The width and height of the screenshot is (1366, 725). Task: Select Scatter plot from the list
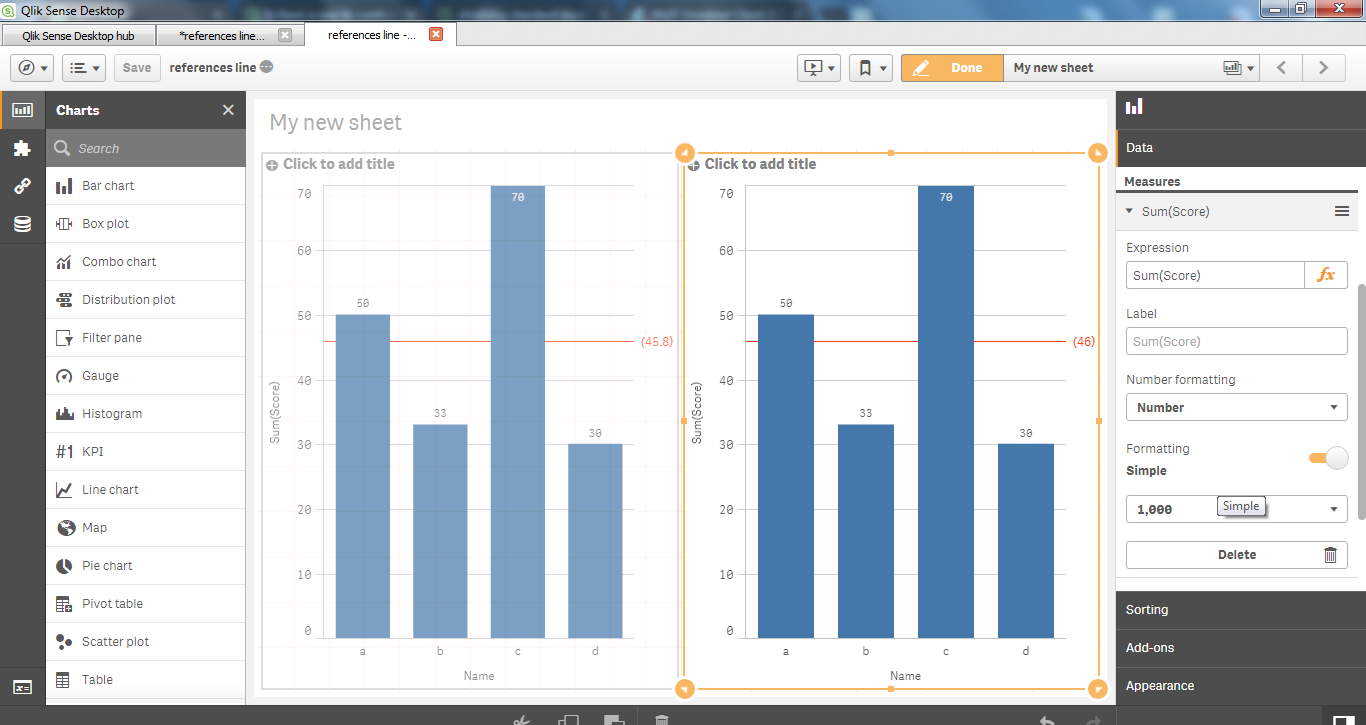point(146,642)
